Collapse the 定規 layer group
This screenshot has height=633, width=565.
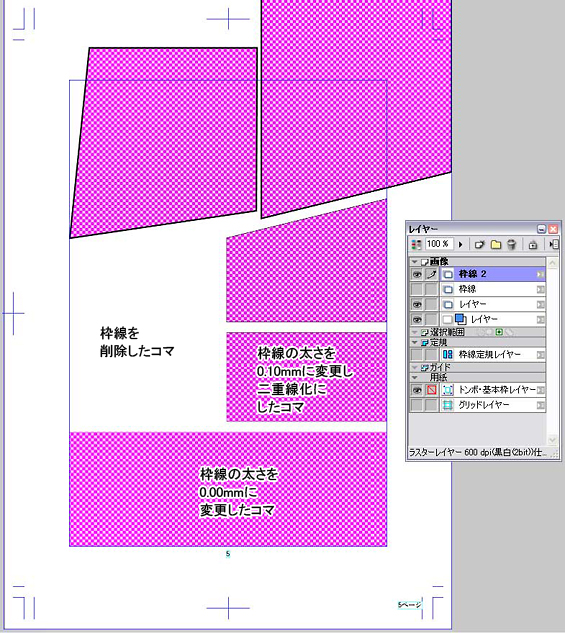pos(414,342)
